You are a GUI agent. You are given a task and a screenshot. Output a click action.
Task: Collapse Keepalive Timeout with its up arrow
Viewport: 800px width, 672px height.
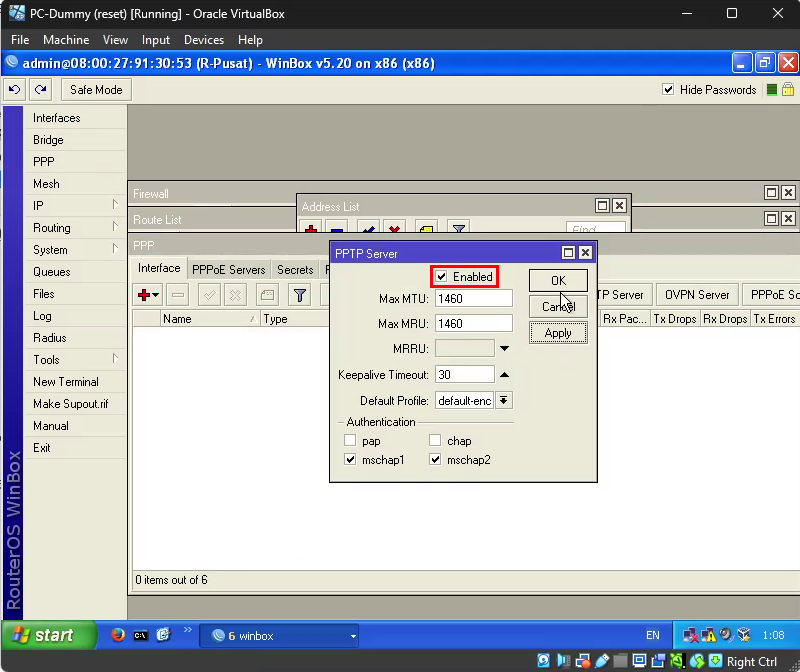pyautogui.click(x=505, y=375)
